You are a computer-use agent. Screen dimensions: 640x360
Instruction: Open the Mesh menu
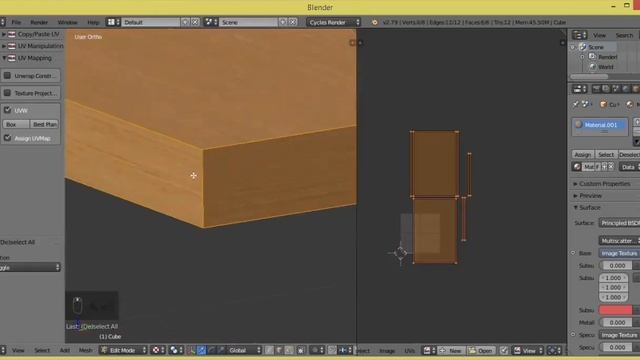click(x=85, y=350)
